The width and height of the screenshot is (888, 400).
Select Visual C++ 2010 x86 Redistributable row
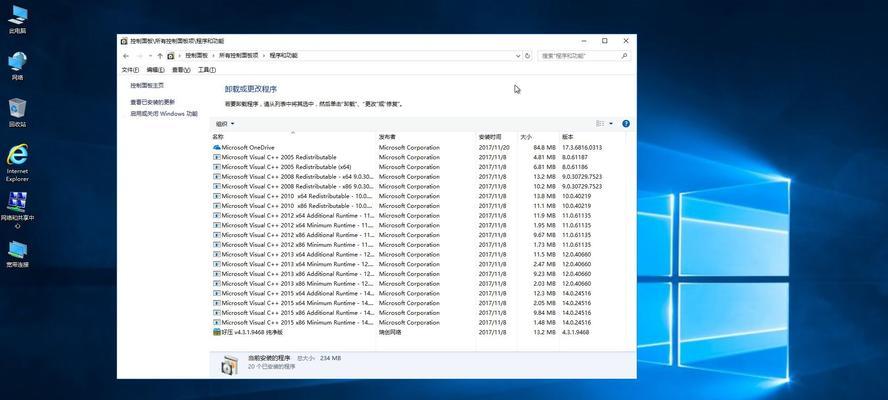coord(419,206)
